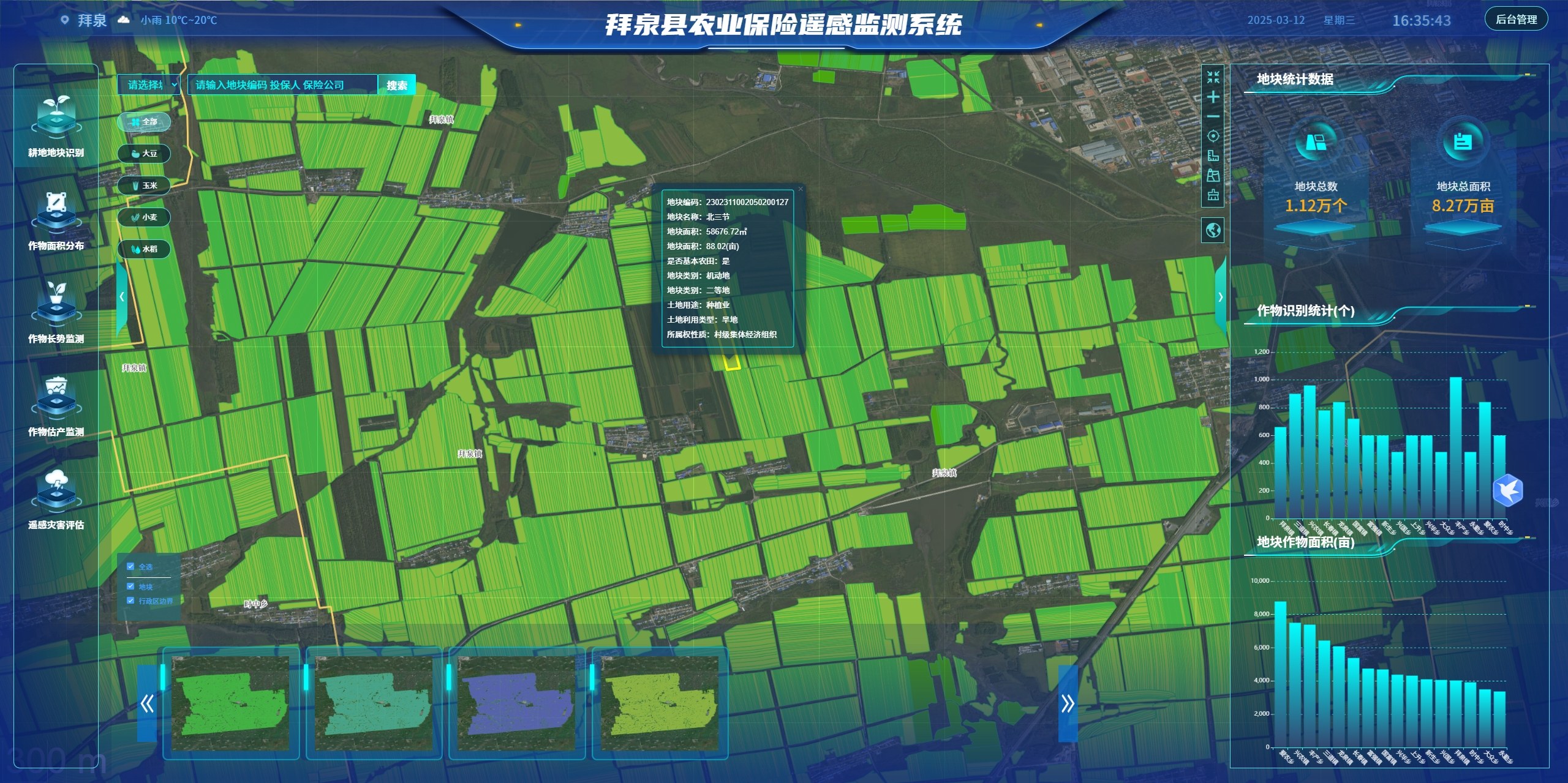Click the 搜索 search button
Image resolution: width=1568 pixels, height=783 pixels.
click(x=397, y=85)
